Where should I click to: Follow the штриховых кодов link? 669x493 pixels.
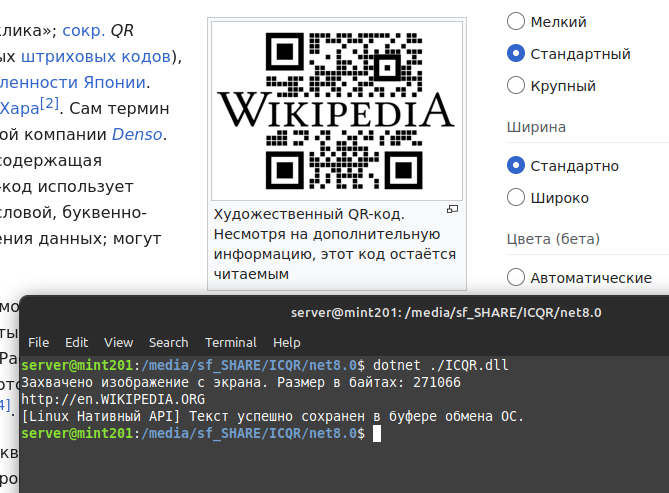96,56
